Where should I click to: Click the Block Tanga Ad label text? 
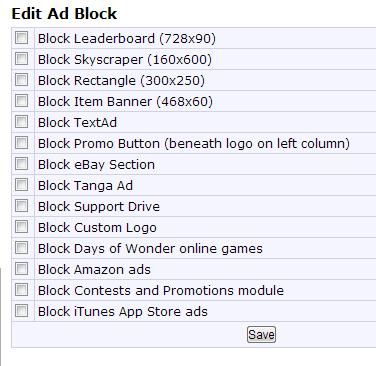tap(85, 185)
